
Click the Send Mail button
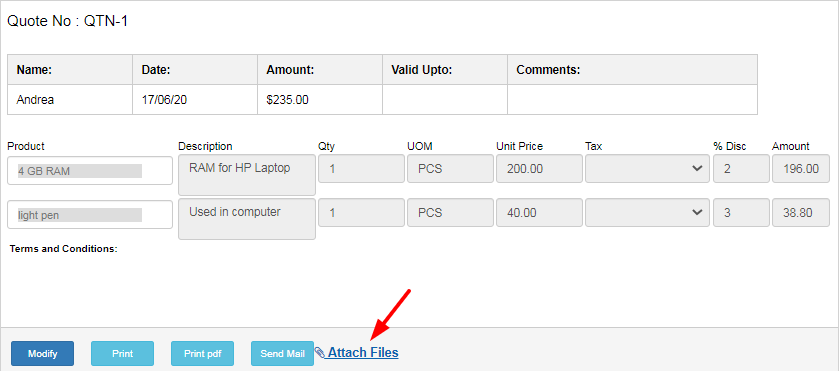click(283, 353)
